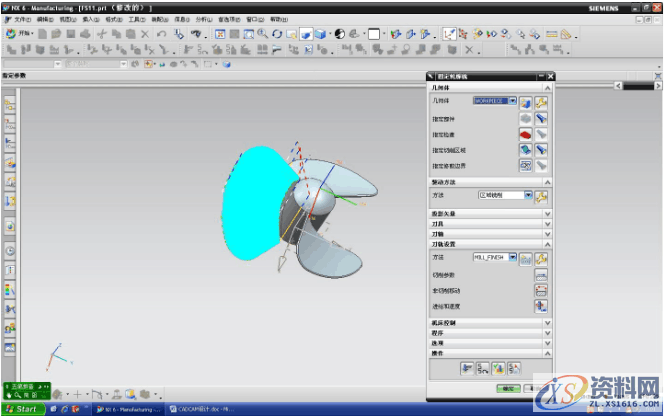Viewport: 667px width, 417px height.
Task: Open the 几何体 WORKPIECE dropdown
Action: pos(513,101)
